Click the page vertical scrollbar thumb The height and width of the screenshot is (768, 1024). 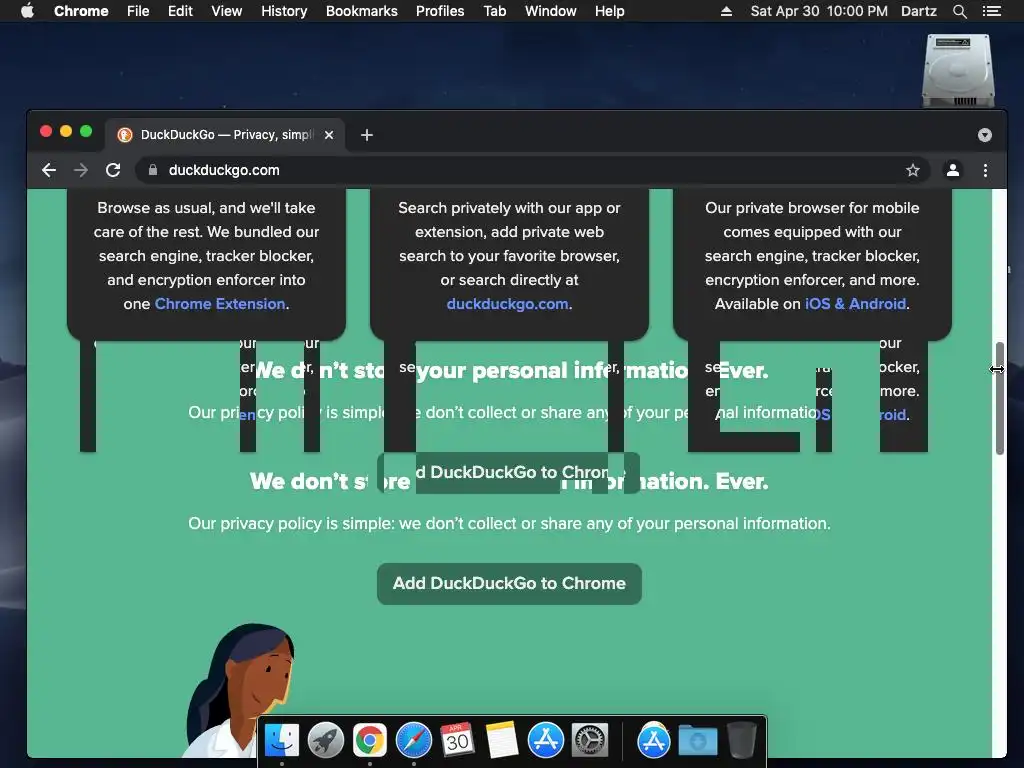[999, 398]
